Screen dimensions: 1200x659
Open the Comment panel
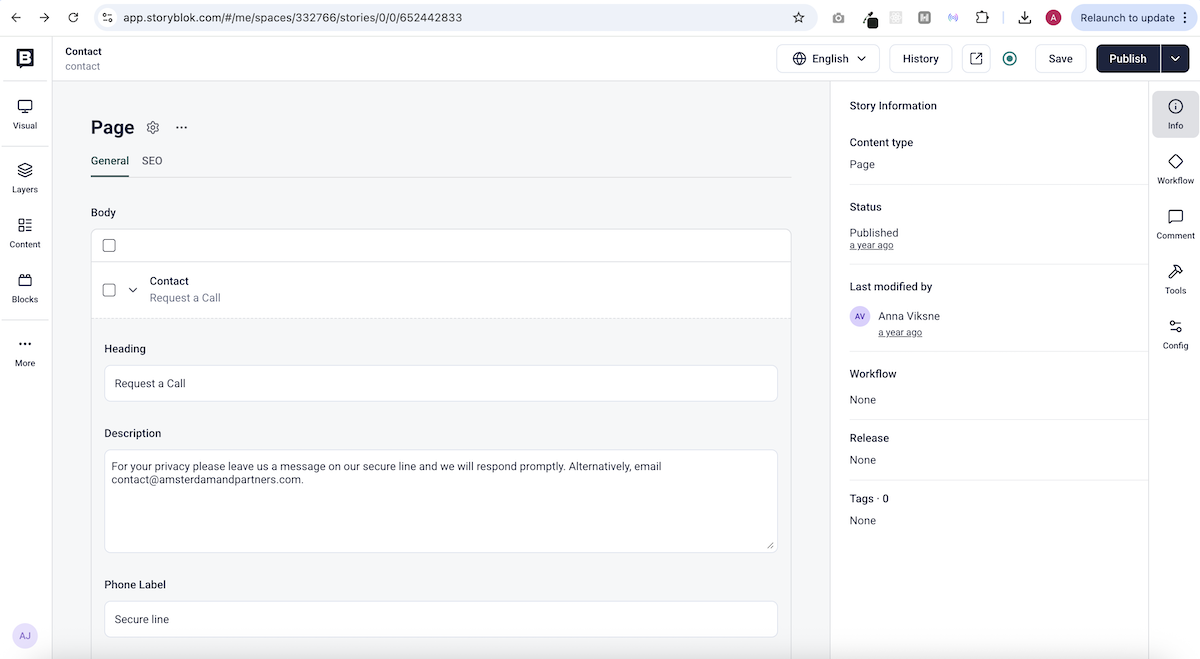point(1174,222)
